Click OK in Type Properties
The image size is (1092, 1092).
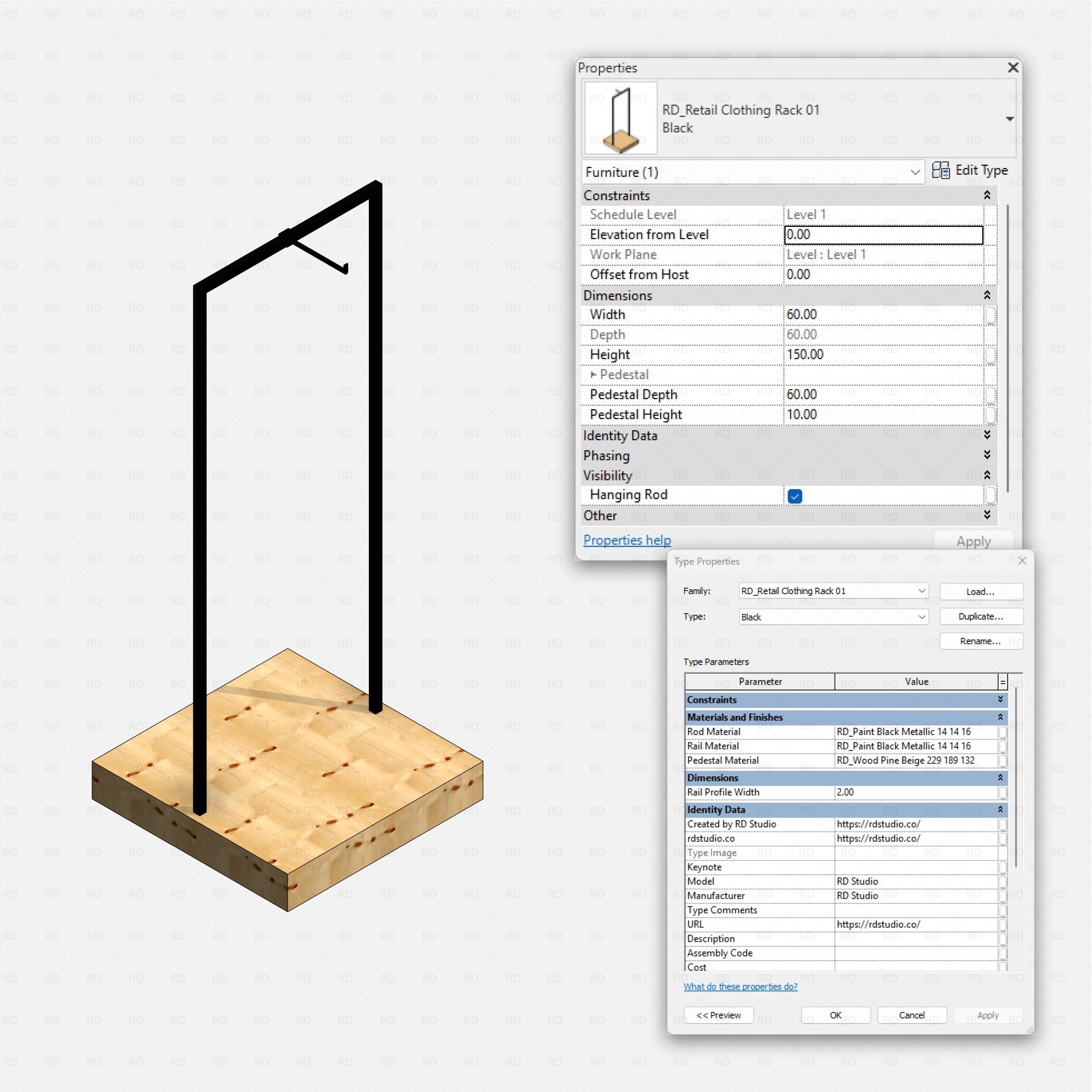pos(835,1015)
